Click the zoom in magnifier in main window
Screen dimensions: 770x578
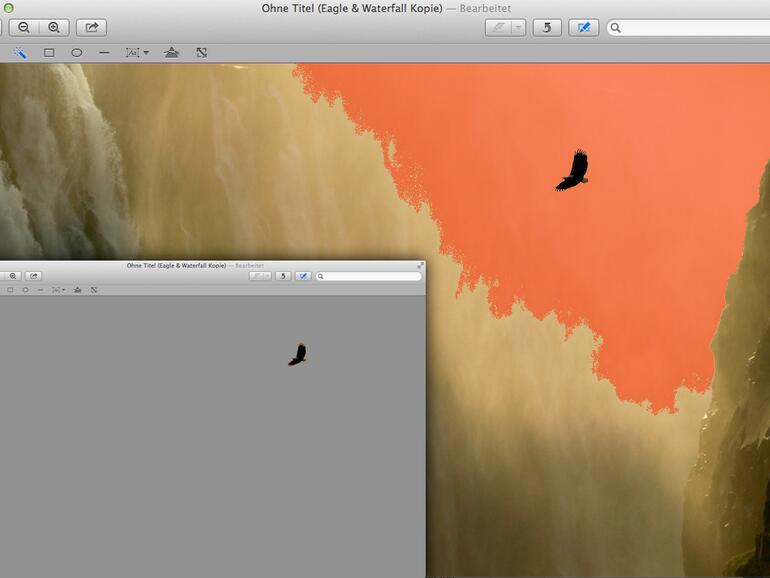tap(54, 28)
